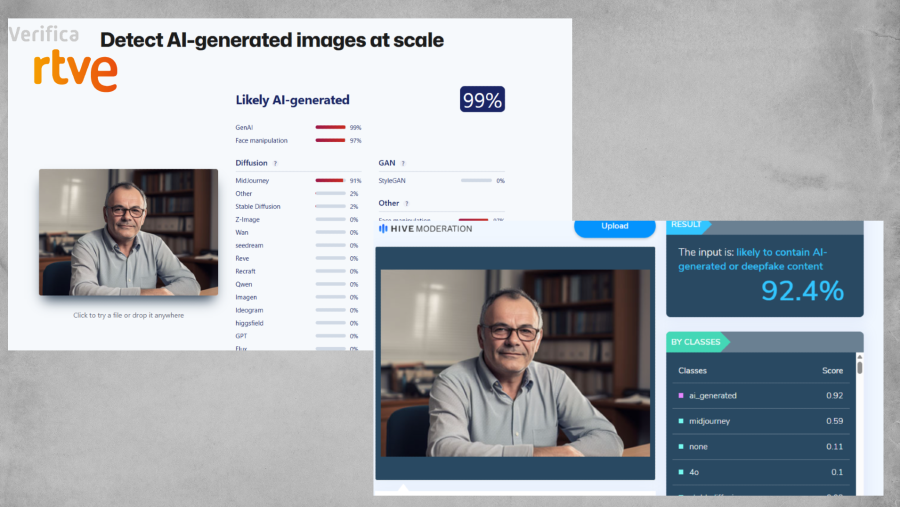Click the 0.92 score value
Viewport: 900px width, 507px height.
[x=835, y=396]
